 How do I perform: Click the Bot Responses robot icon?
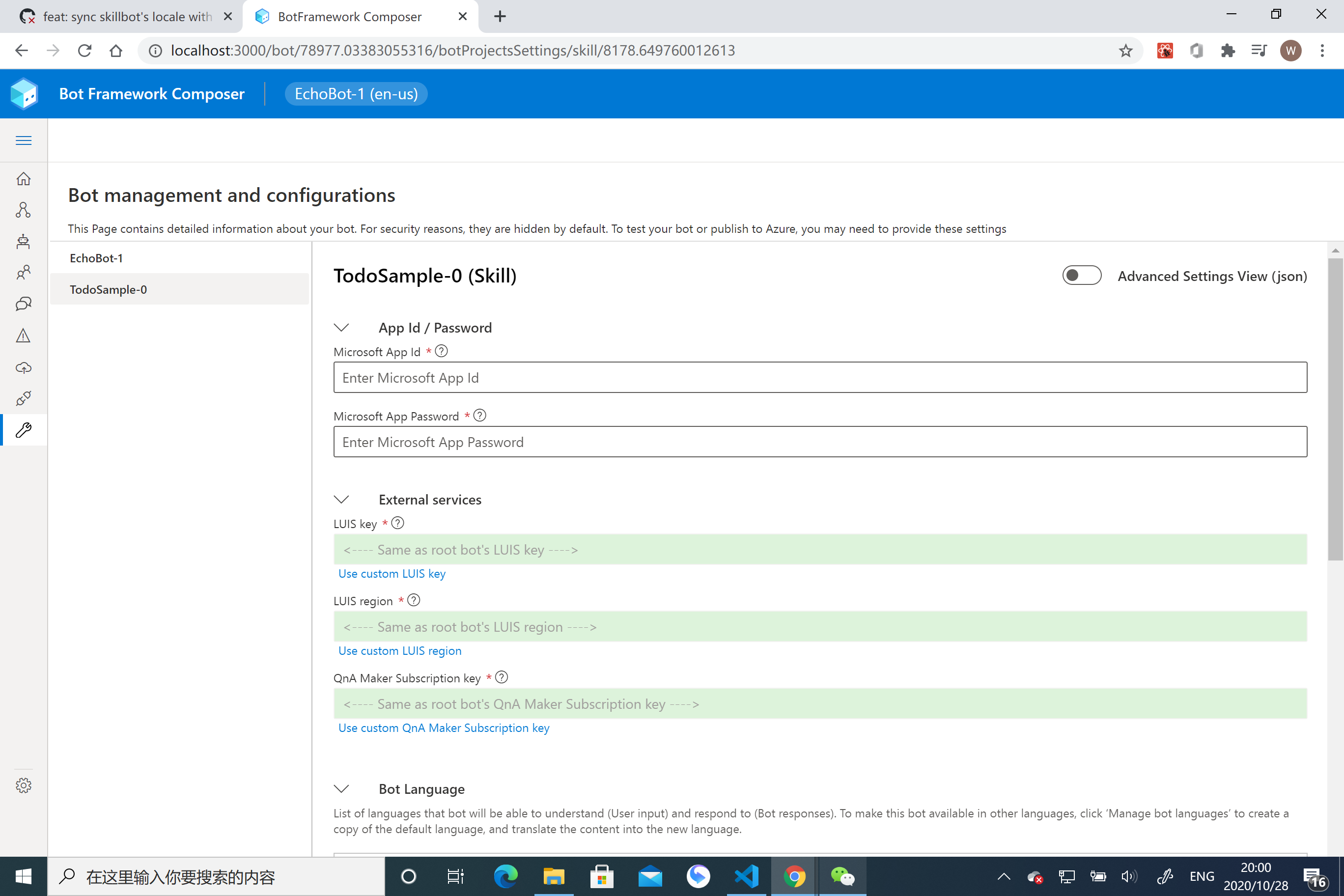coord(24,241)
